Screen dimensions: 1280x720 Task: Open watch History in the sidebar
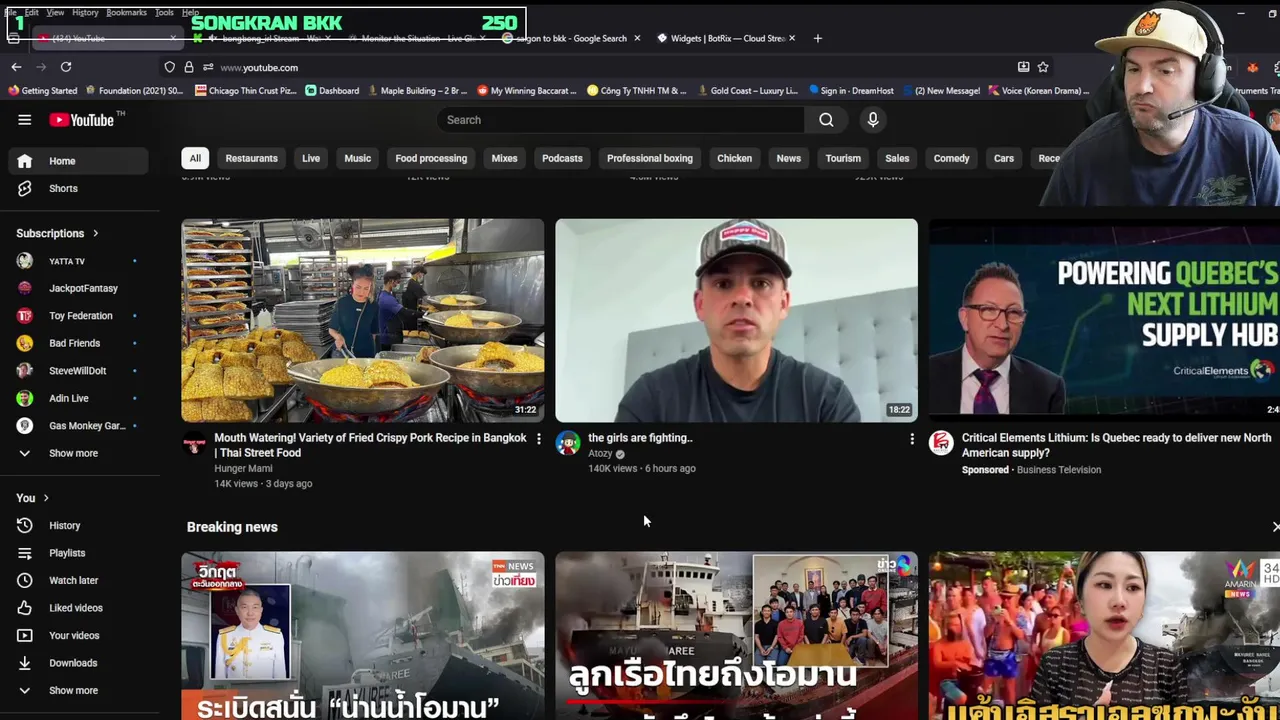tap(78, 525)
